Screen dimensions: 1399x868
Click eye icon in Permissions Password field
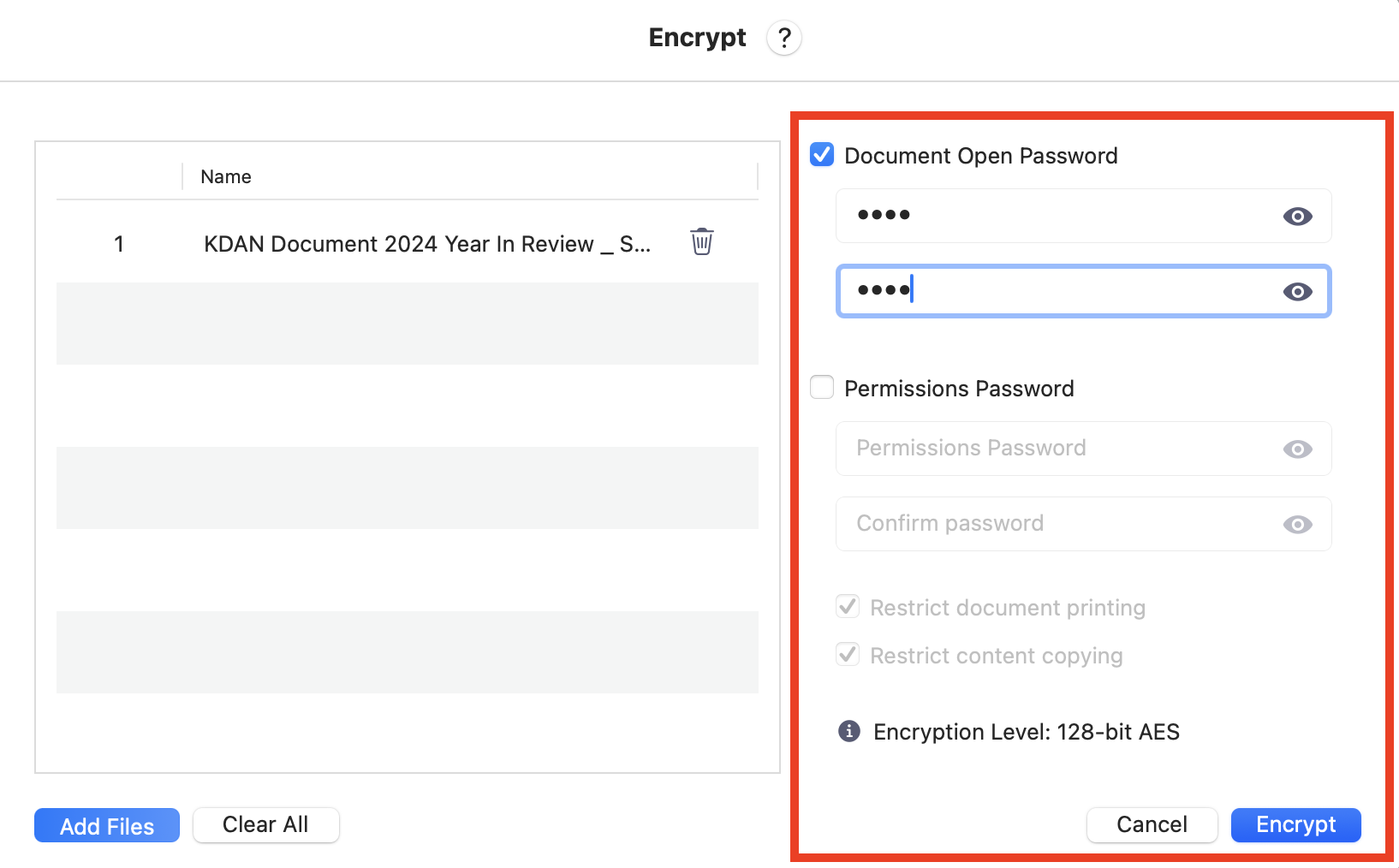(x=1297, y=449)
